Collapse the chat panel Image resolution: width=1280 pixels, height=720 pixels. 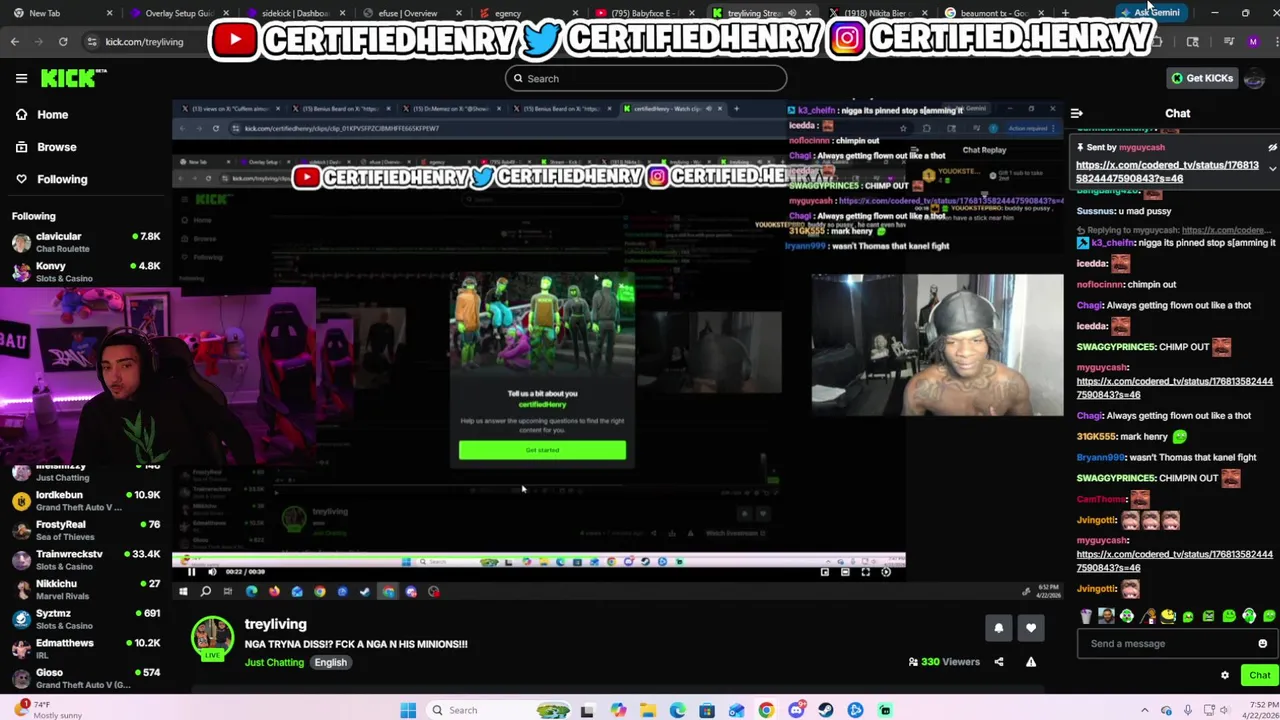1076,113
